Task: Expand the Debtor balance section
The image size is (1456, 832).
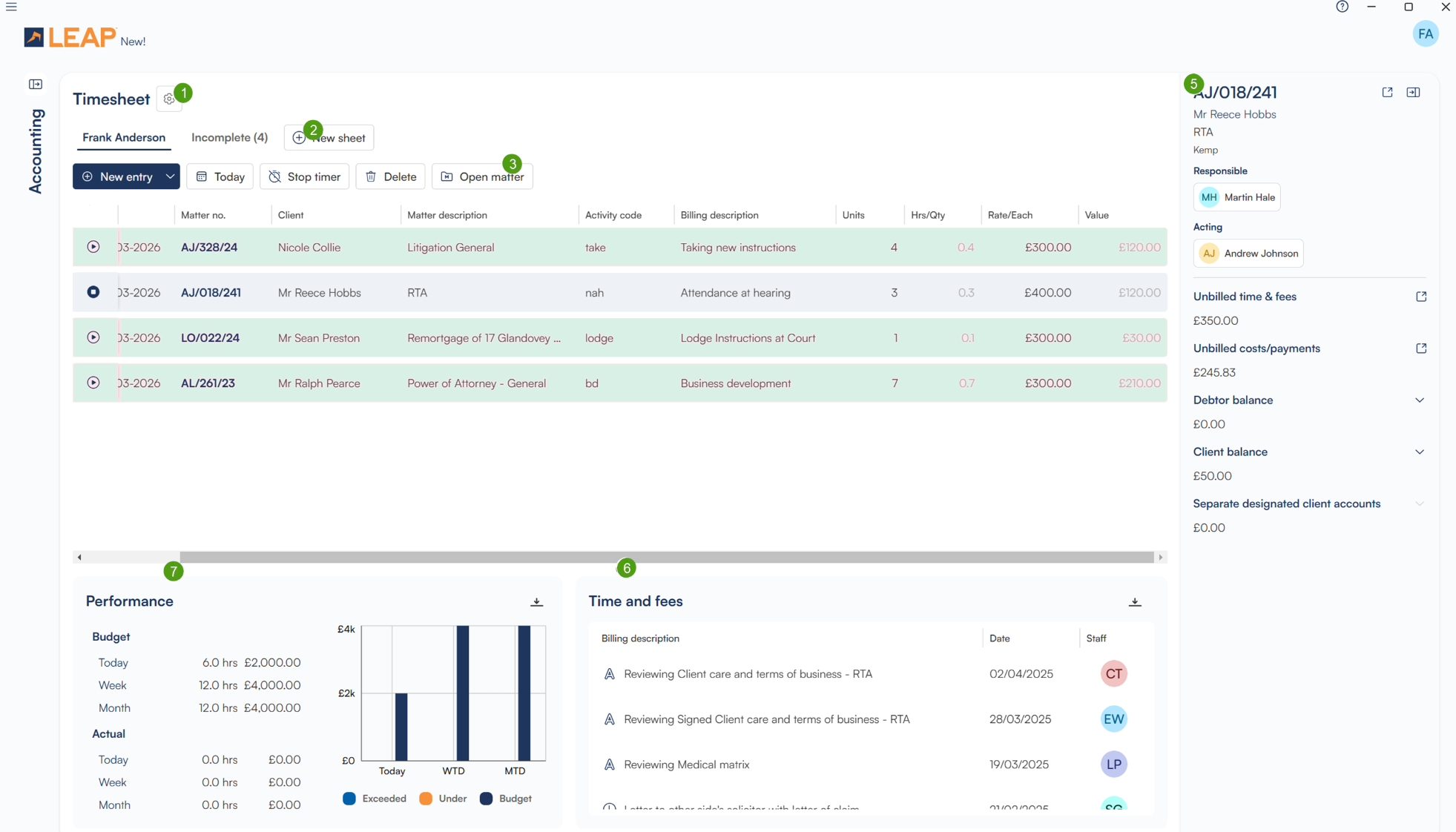Action: pyautogui.click(x=1419, y=400)
